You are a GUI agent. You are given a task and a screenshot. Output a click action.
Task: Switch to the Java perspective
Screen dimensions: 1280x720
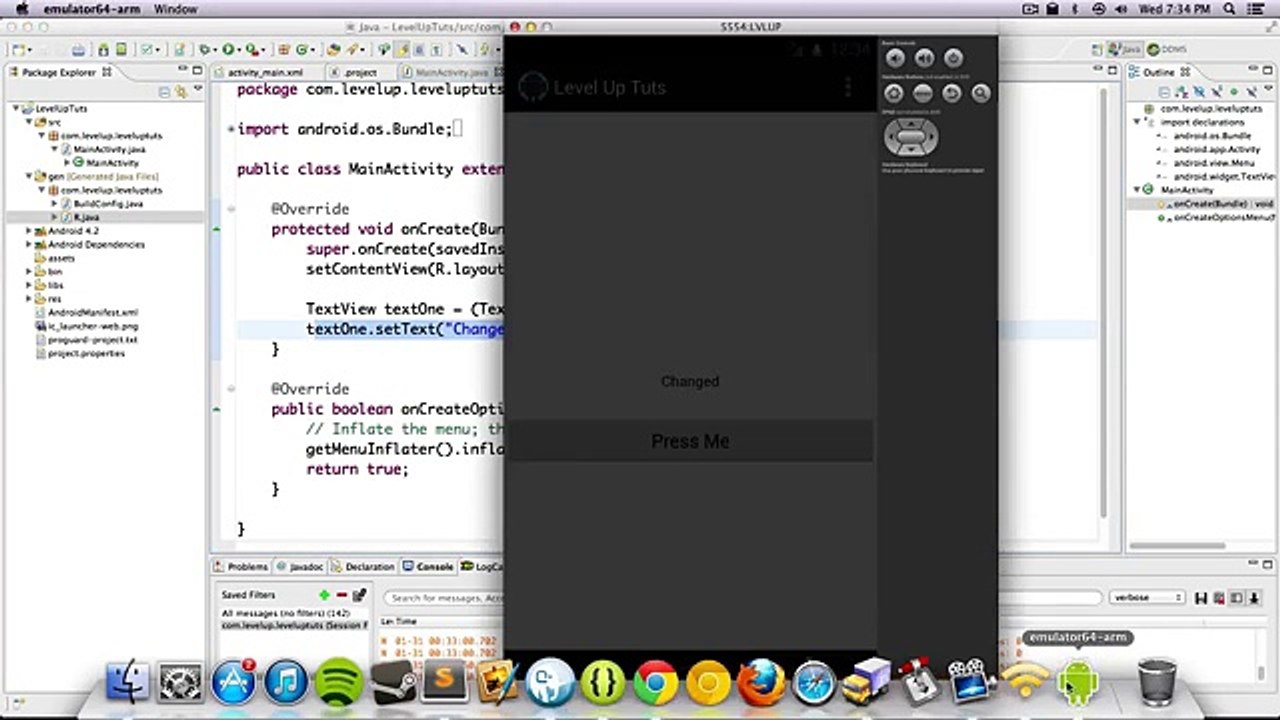[x=1126, y=49]
